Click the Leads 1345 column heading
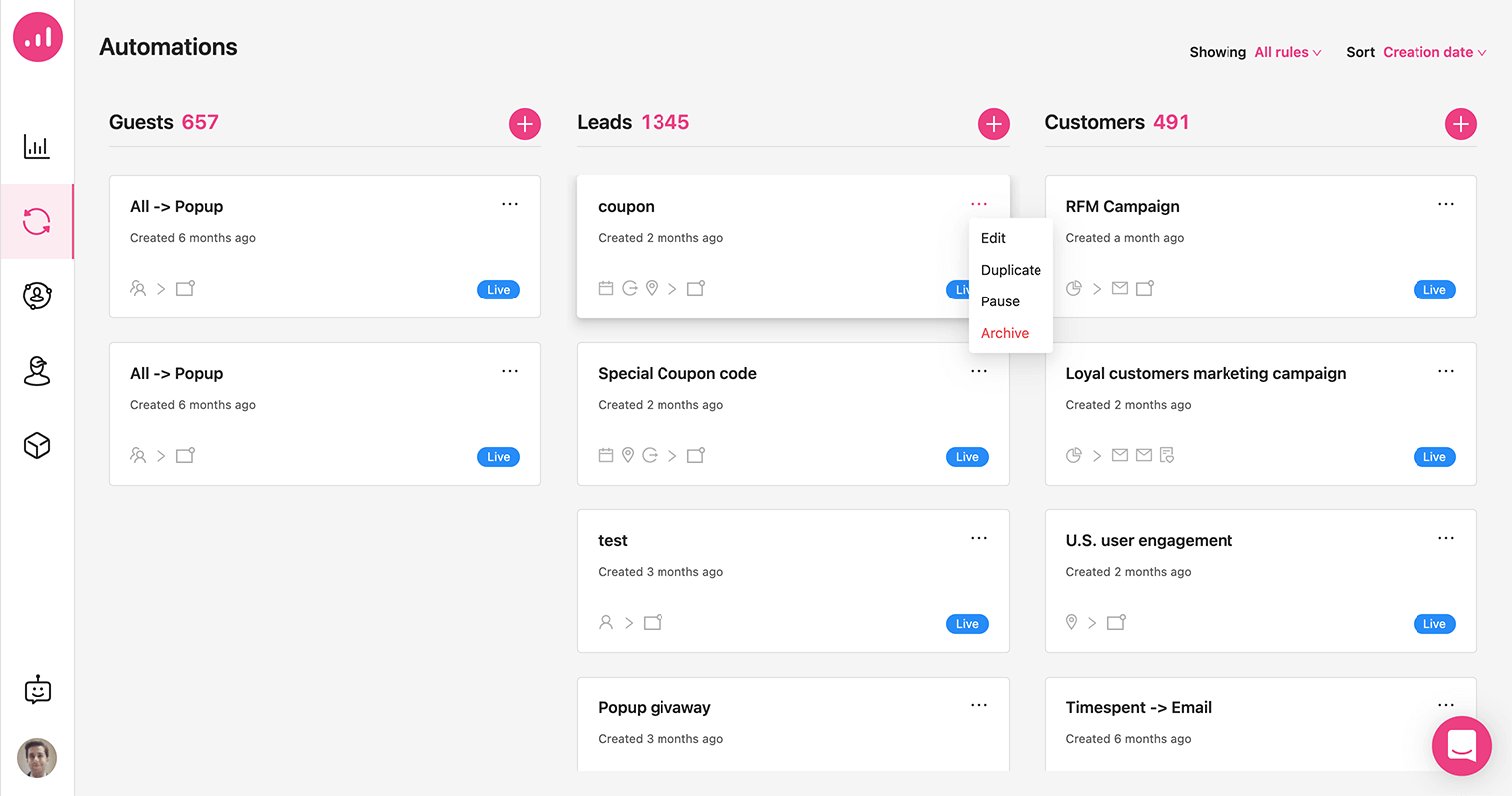This screenshot has width=1512, height=796. point(634,122)
